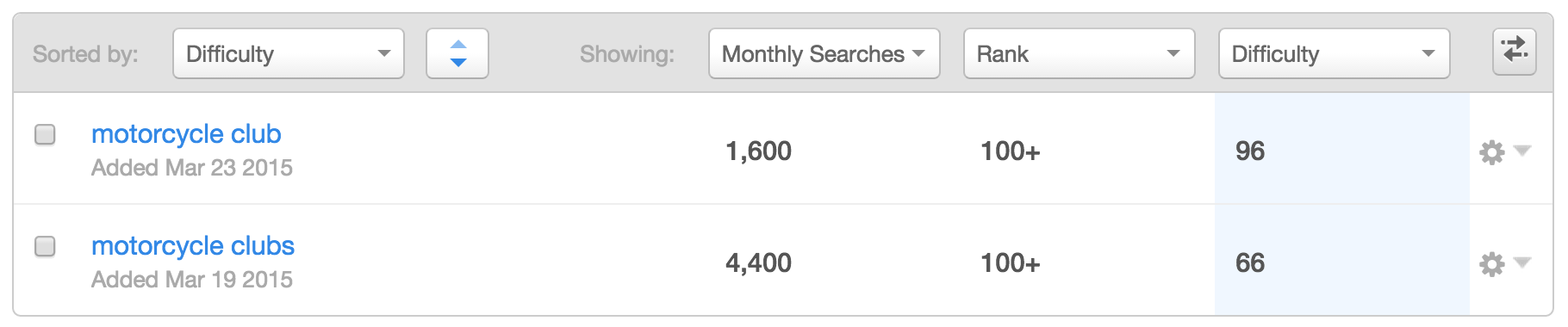Click the gear icon for motorcycle clubs

[x=1491, y=264]
